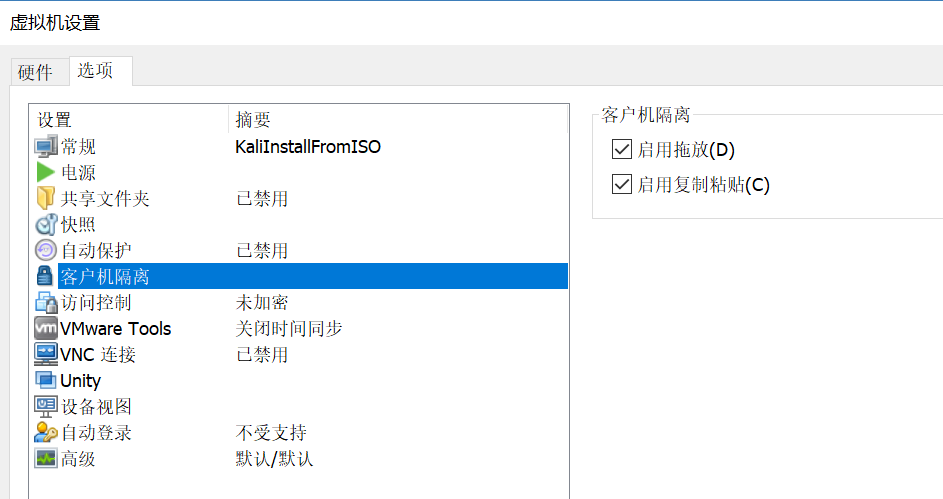
Task: Toggle the 启用拖放(D) checkbox
Action: [622, 150]
